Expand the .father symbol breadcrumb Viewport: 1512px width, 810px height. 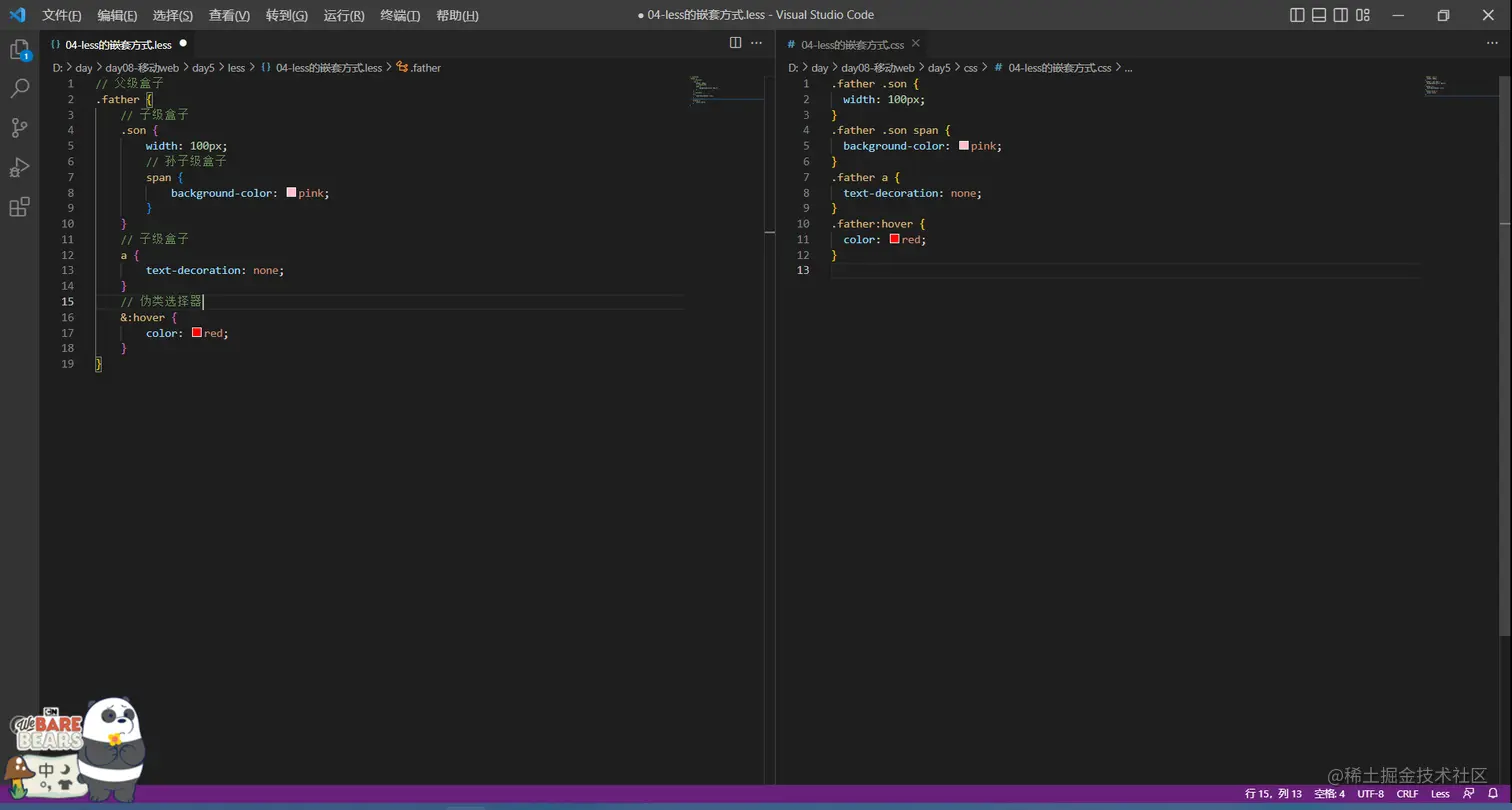point(425,68)
